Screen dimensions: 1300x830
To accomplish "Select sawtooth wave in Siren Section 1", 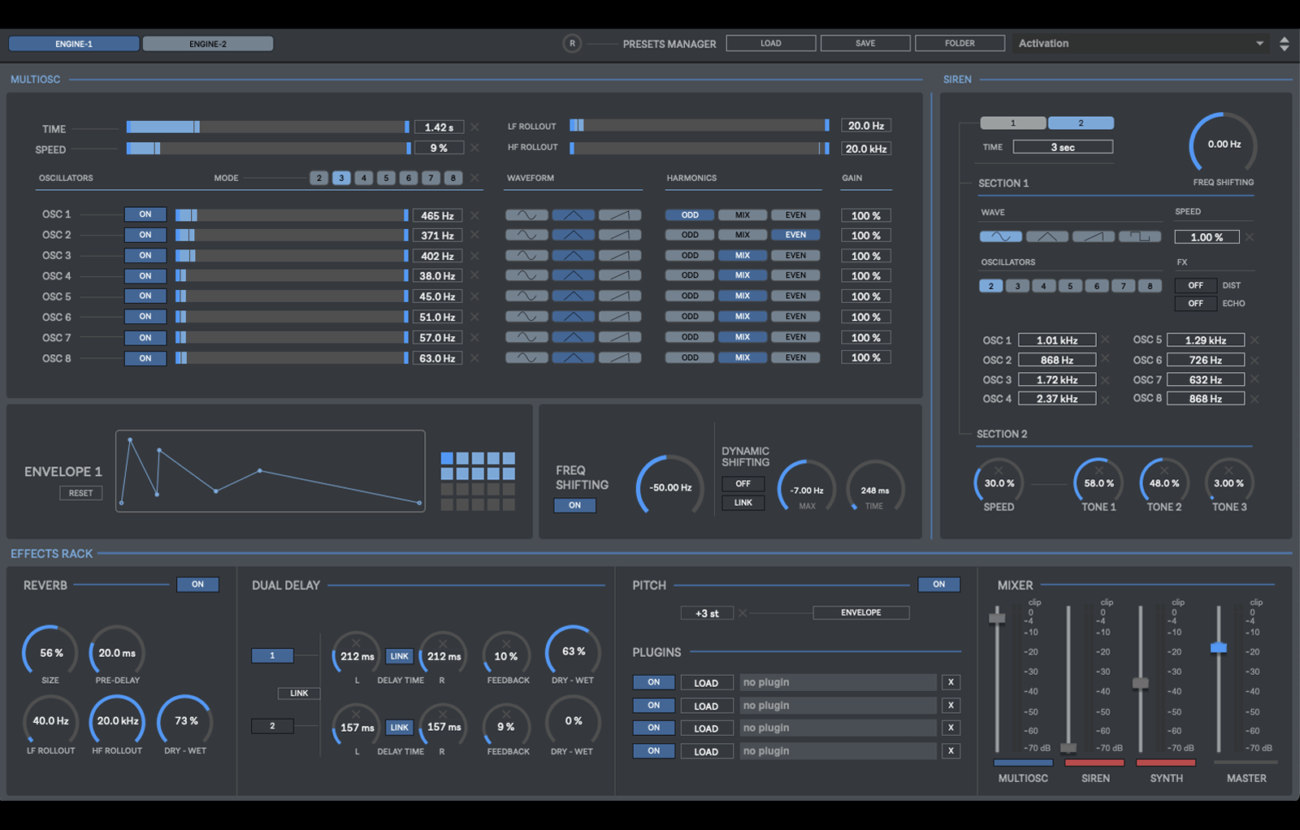I will tap(1093, 237).
